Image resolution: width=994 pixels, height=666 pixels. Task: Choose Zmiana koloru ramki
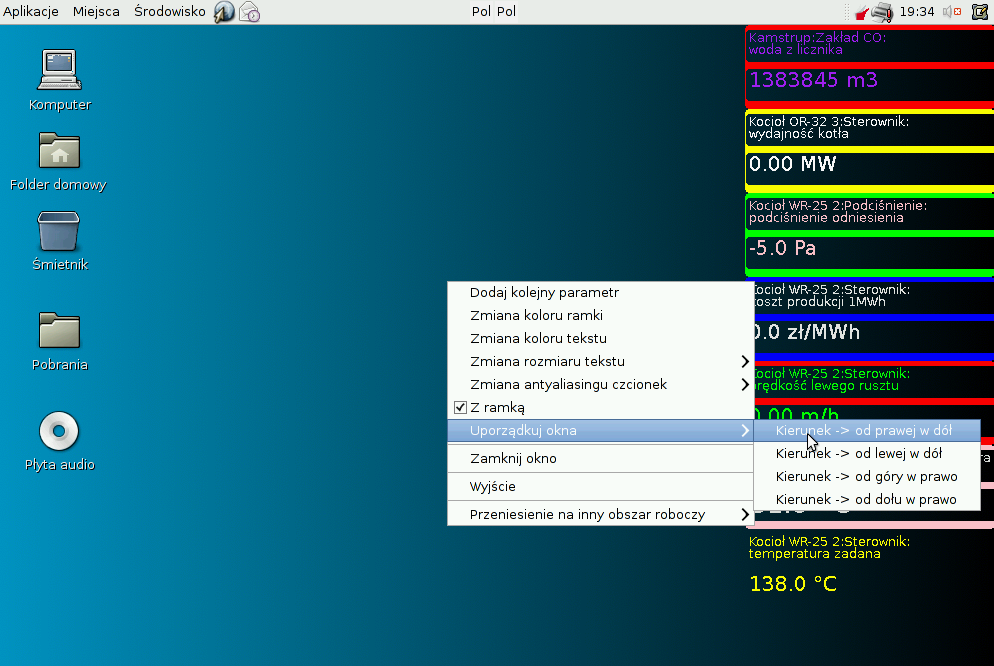(600, 316)
